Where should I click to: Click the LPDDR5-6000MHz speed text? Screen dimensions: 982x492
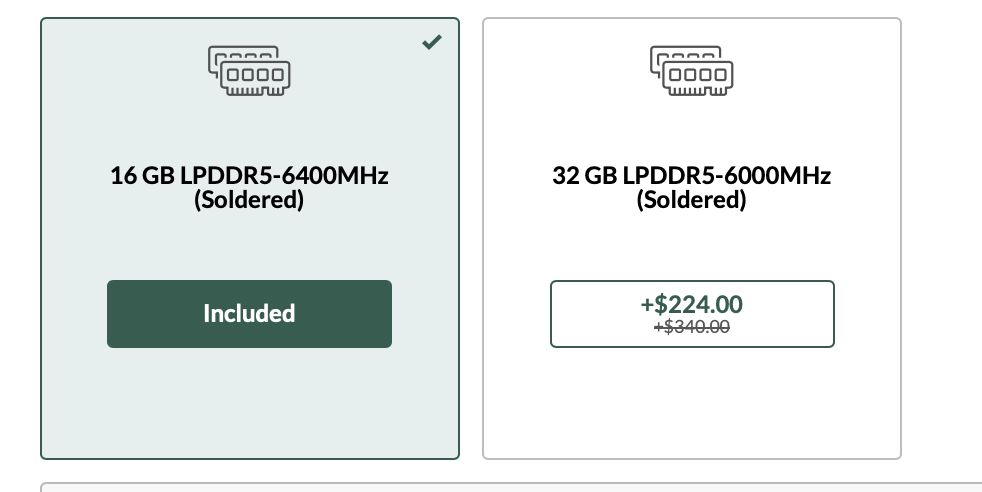coord(727,176)
